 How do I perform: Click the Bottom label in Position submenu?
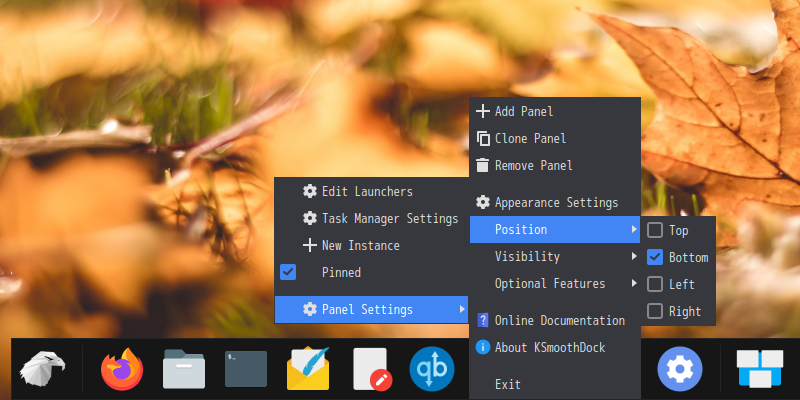pos(688,257)
